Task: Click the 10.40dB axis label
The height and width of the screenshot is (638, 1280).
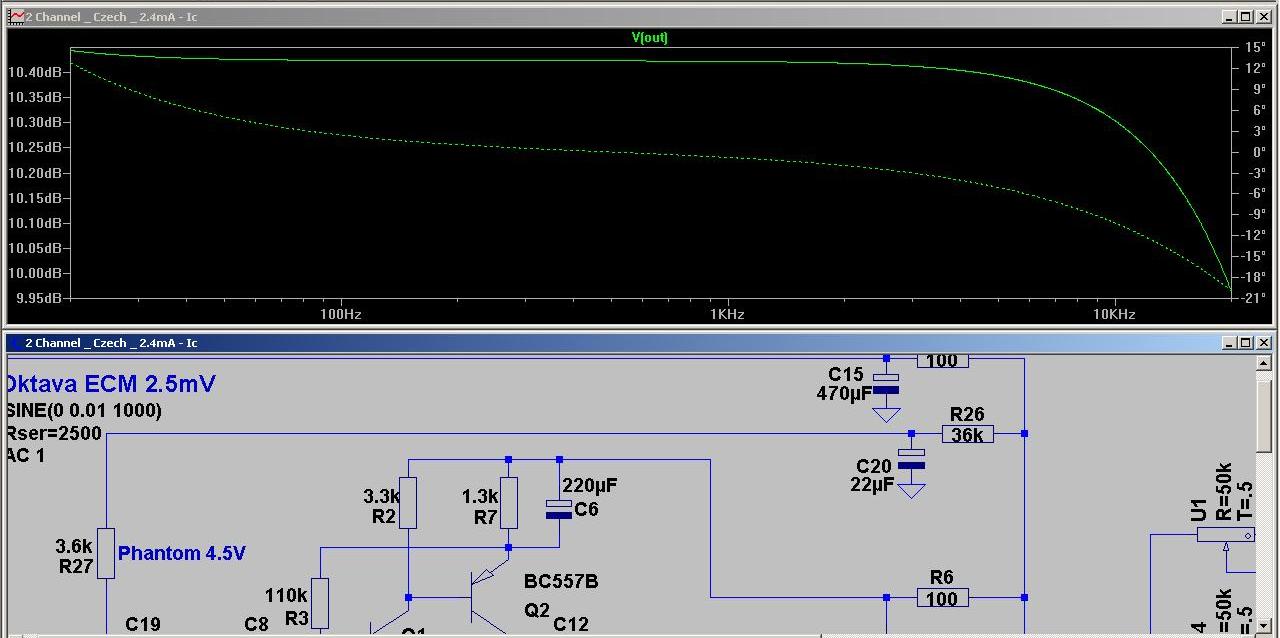Action: pos(35,72)
